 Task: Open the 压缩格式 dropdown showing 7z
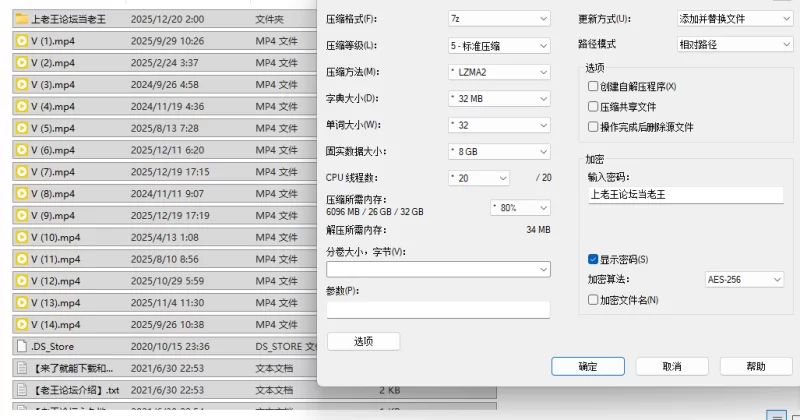pos(499,19)
